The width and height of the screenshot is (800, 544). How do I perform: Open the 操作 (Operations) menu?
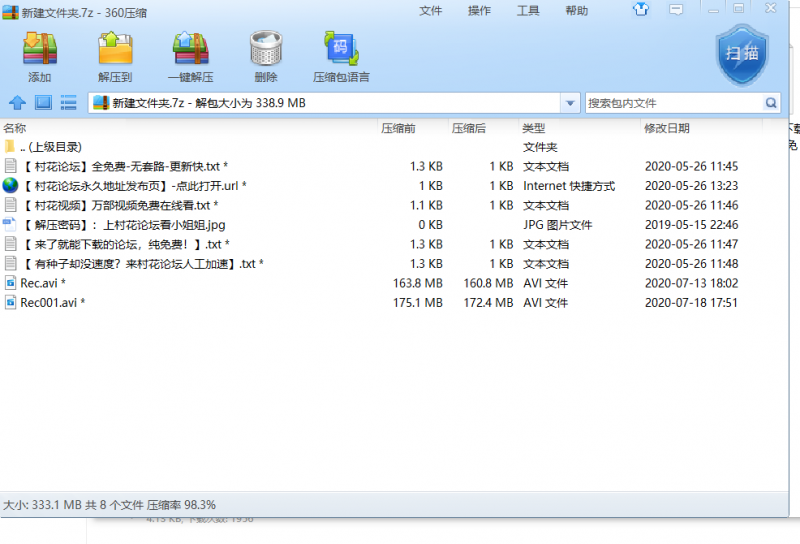[480, 11]
